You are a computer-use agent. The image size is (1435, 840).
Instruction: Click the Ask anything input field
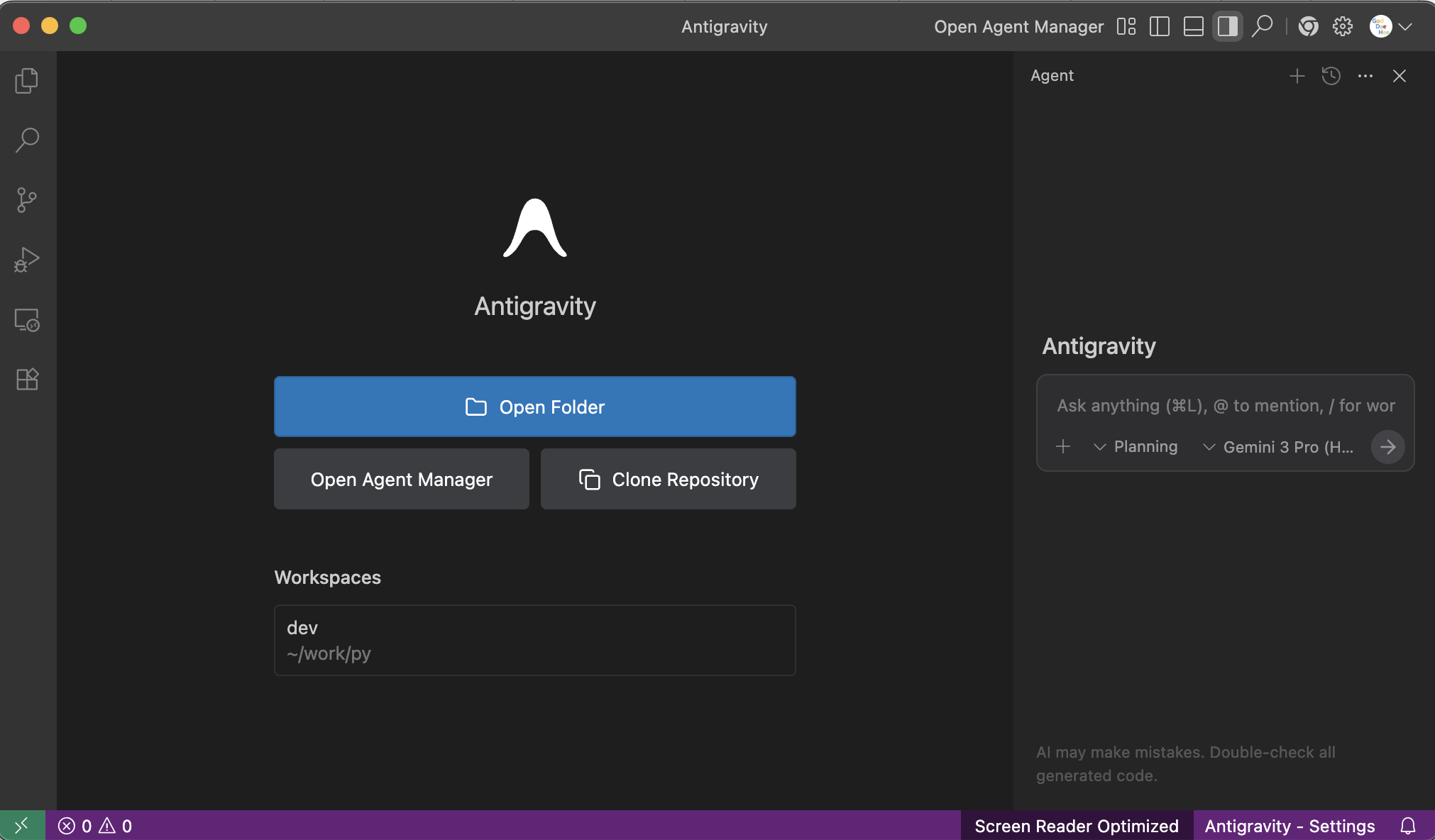pyautogui.click(x=1225, y=406)
